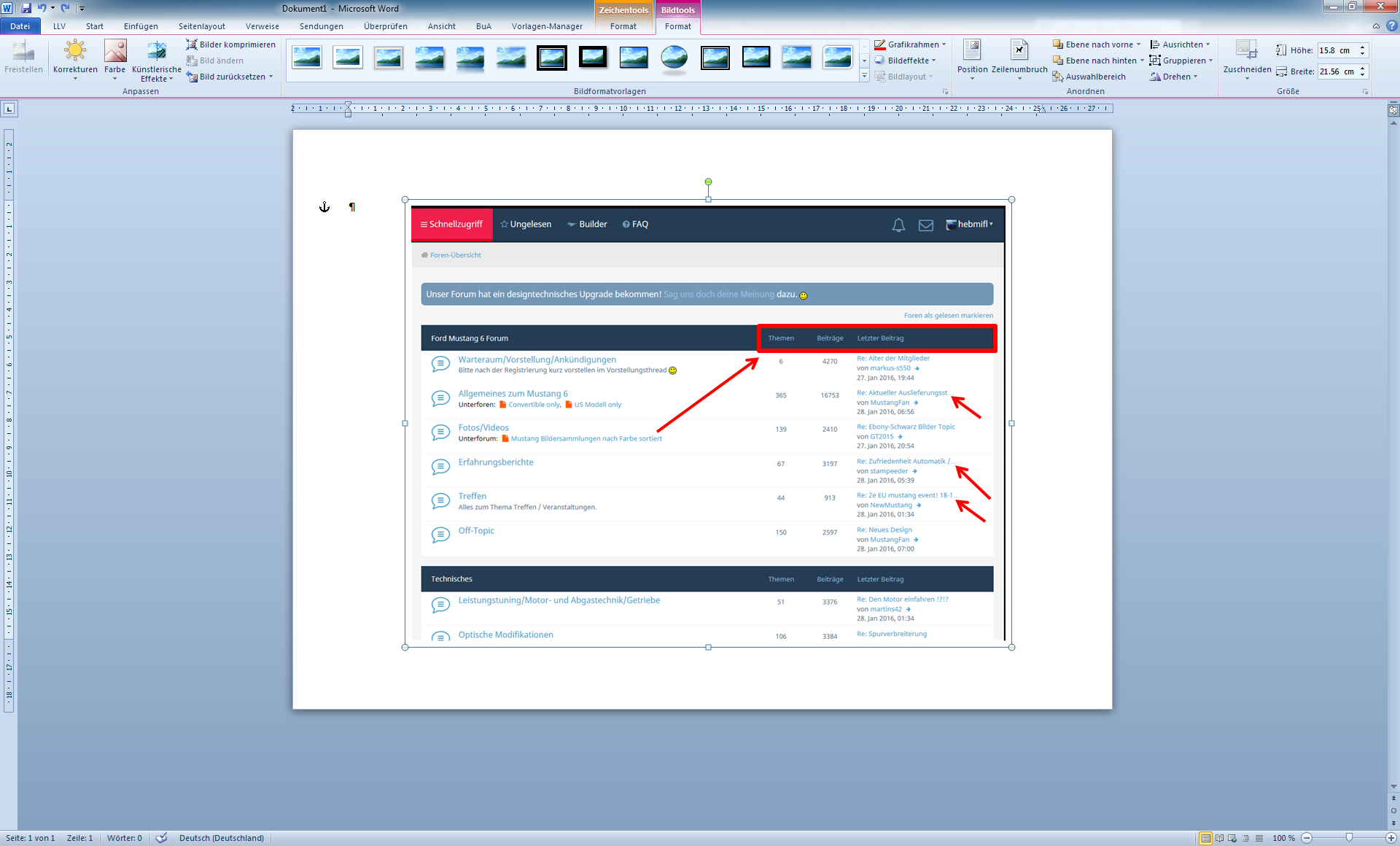The image size is (1400, 846).
Task: Switch to Outline view in status bar
Action: coord(1245,838)
